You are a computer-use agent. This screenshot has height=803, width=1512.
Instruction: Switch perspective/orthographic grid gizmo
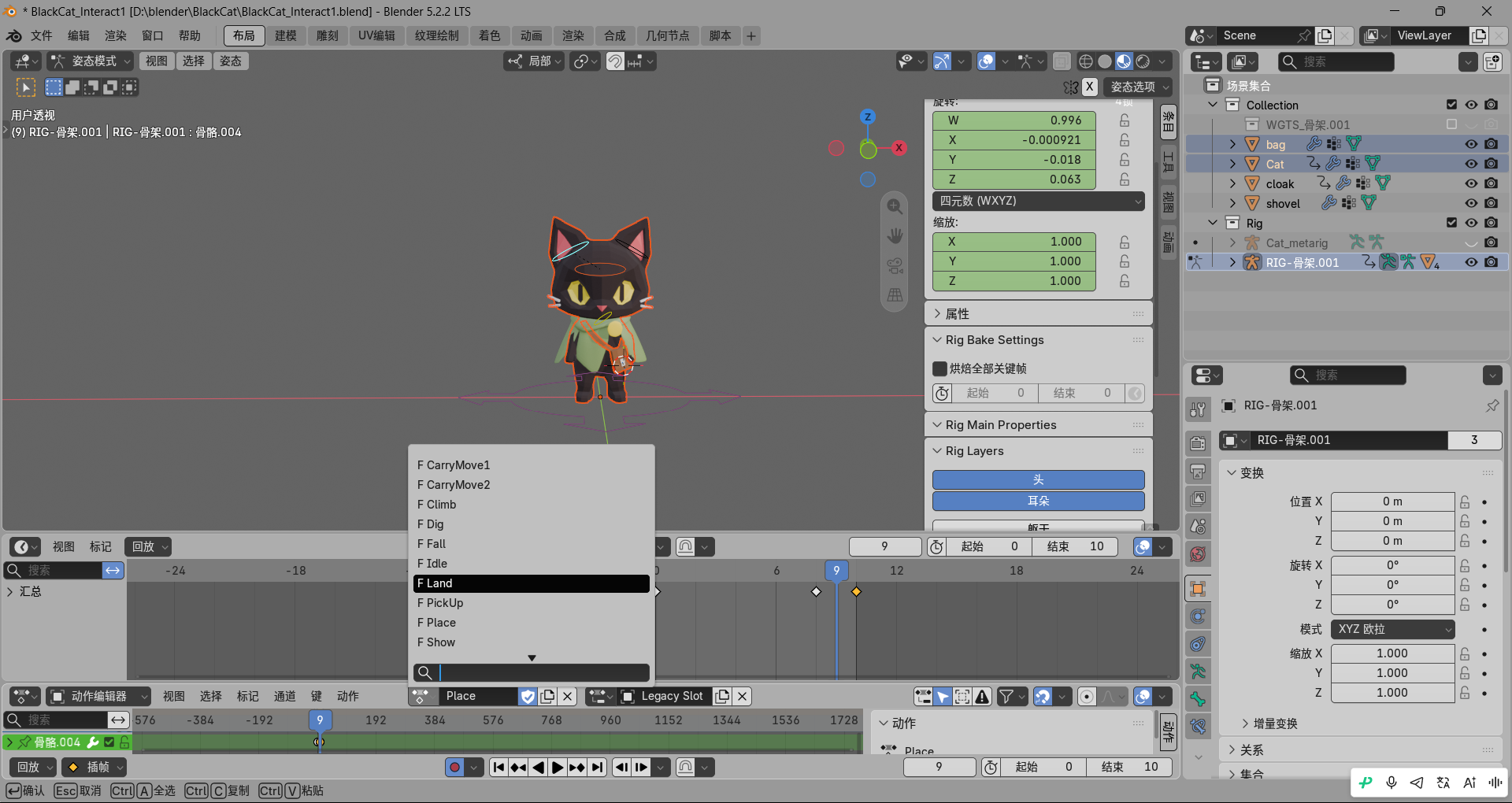tap(895, 294)
